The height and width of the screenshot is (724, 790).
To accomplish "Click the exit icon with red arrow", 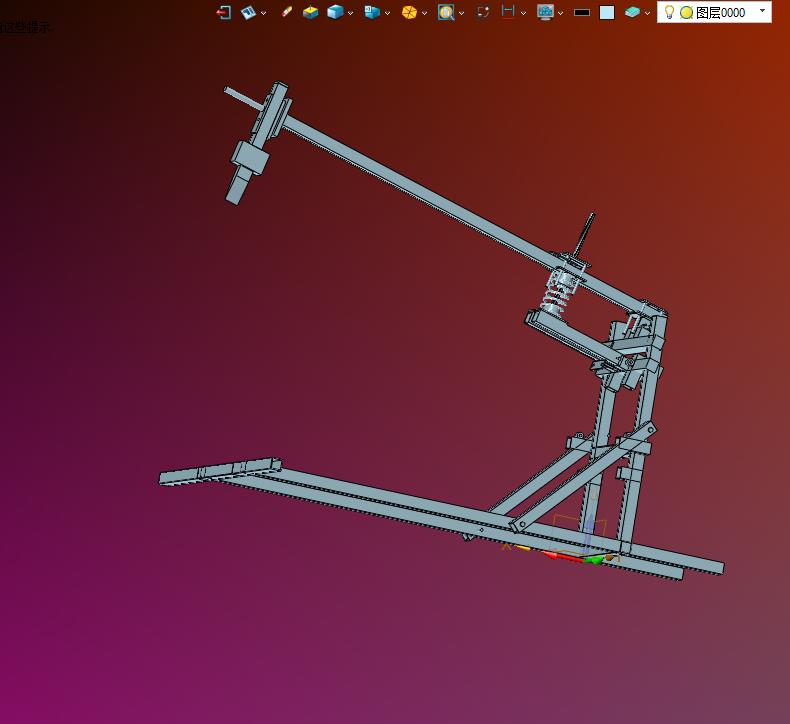I will point(224,12).
